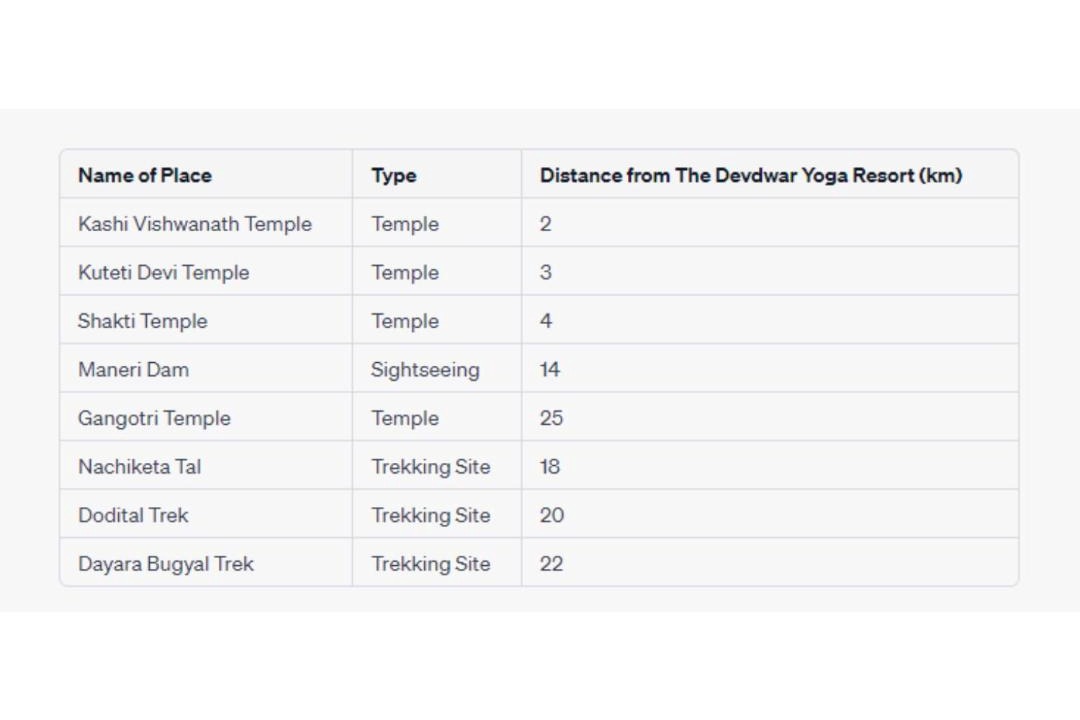Click the Nachiketa Tal entry

140,467
